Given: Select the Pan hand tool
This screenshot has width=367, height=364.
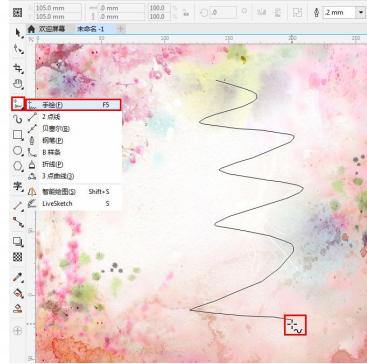Looking at the screenshot, I should point(18,84).
